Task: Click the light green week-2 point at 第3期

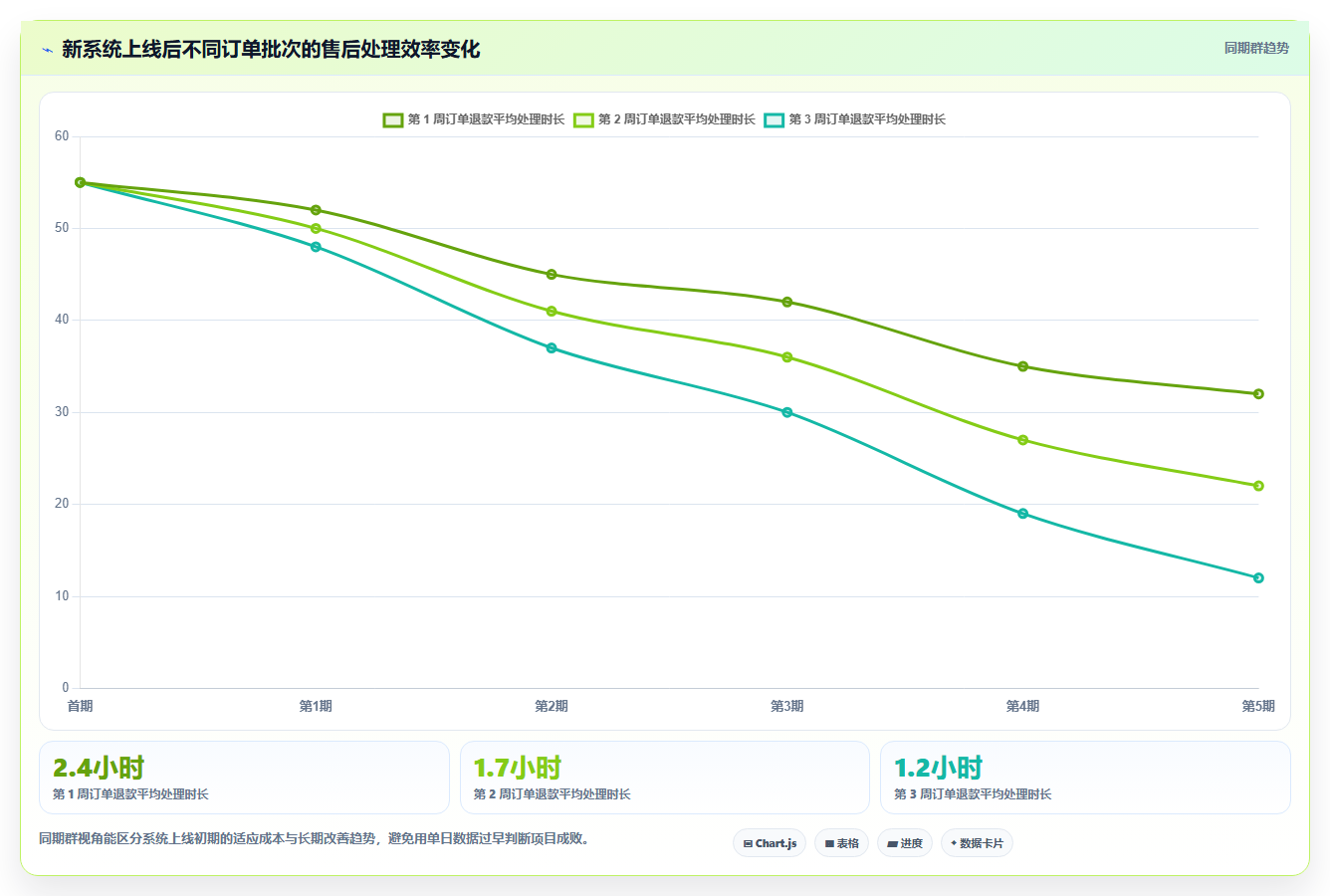Action: [787, 356]
